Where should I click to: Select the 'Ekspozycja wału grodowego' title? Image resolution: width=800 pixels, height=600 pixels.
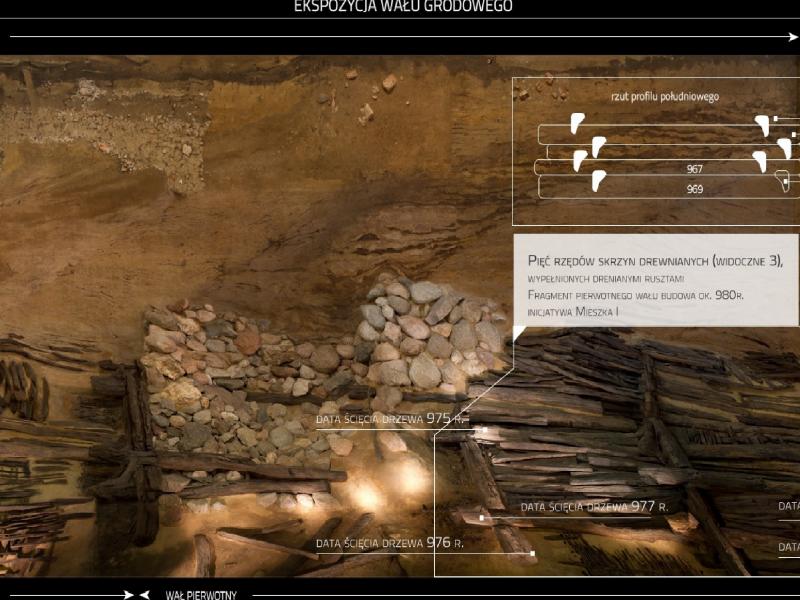coord(403,7)
